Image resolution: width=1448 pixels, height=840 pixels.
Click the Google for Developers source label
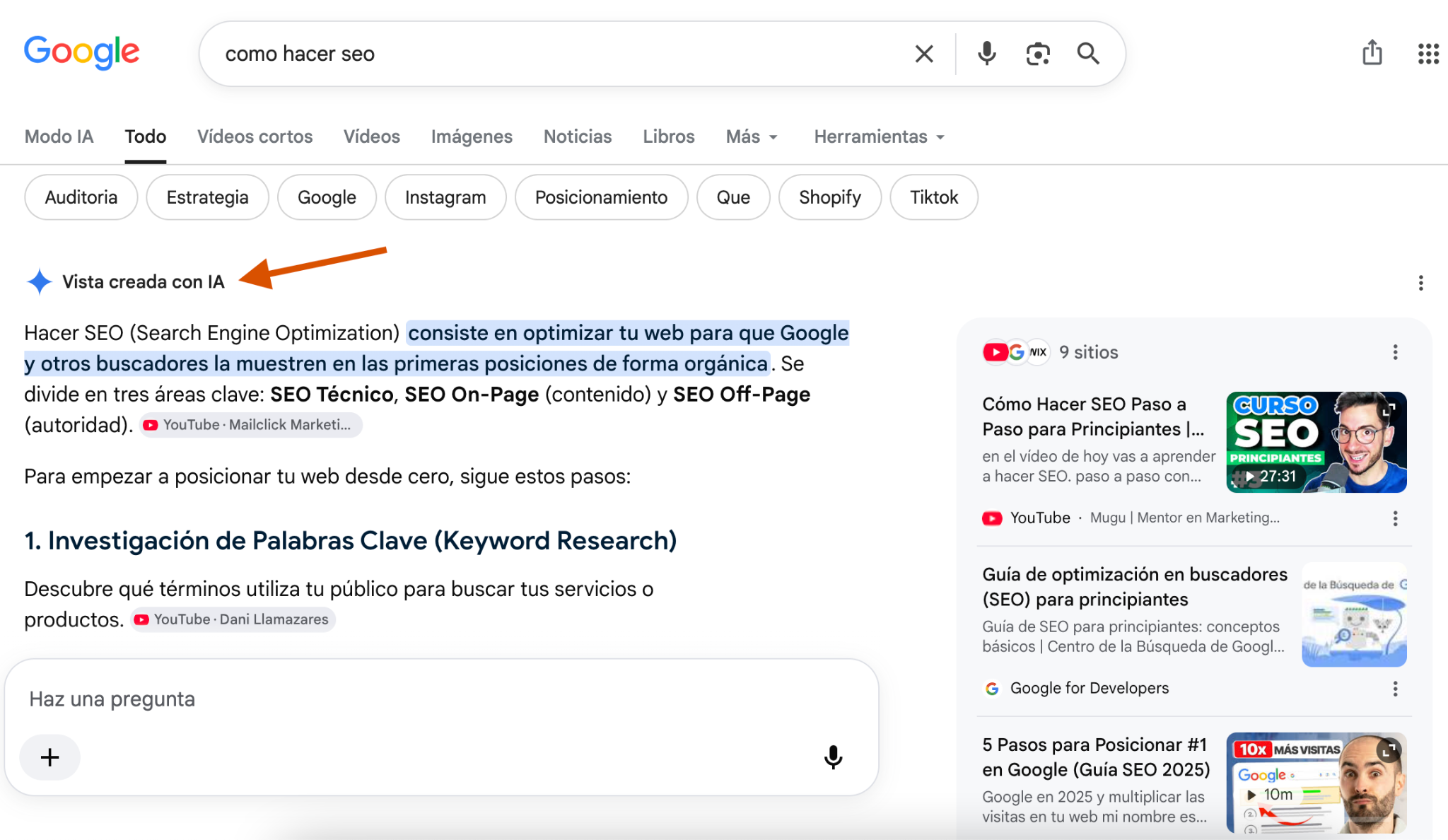coord(1089,688)
